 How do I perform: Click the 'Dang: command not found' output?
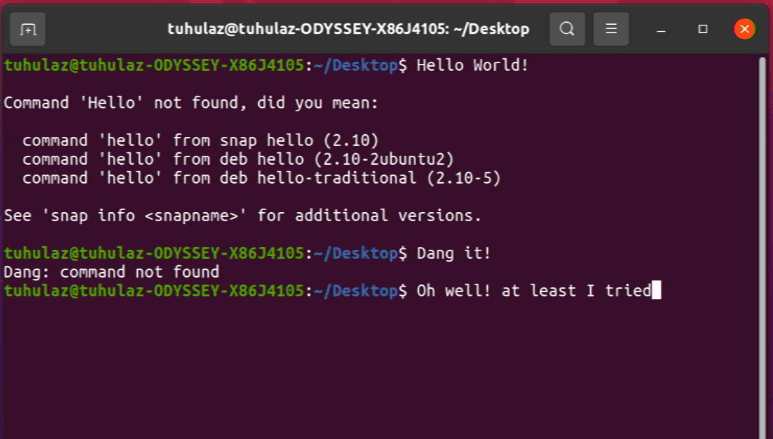click(x=111, y=272)
